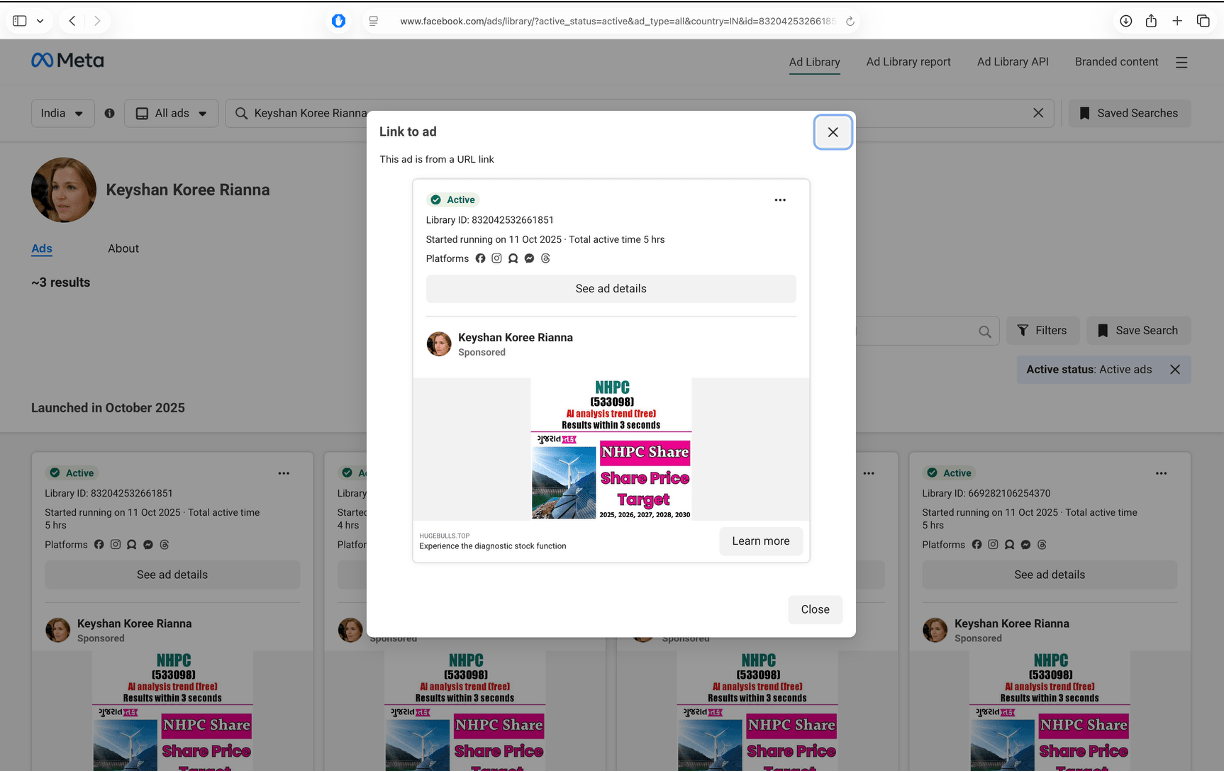
Task: Click Messenger platform icon on card 669282106254370
Action: [1025, 545]
